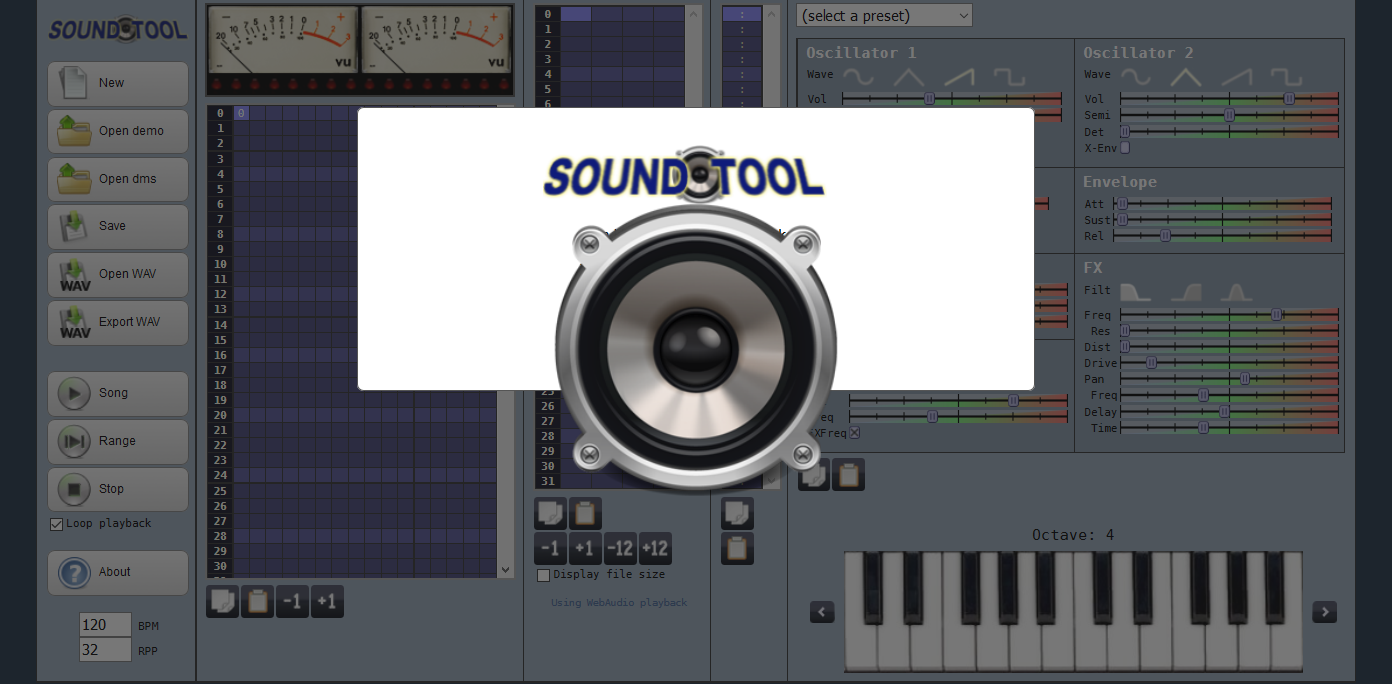Click the Open dms button
Viewport: 1392px width, 684px height.
pyautogui.click(x=118, y=179)
